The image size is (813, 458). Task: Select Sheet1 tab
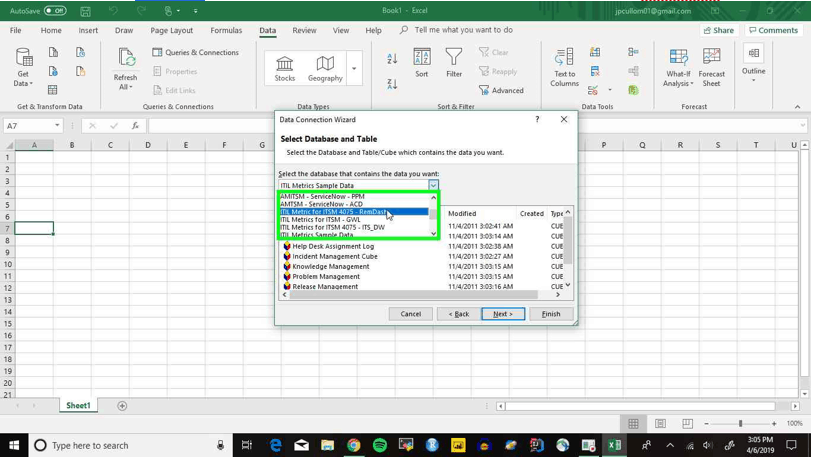click(x=78, y=406)
